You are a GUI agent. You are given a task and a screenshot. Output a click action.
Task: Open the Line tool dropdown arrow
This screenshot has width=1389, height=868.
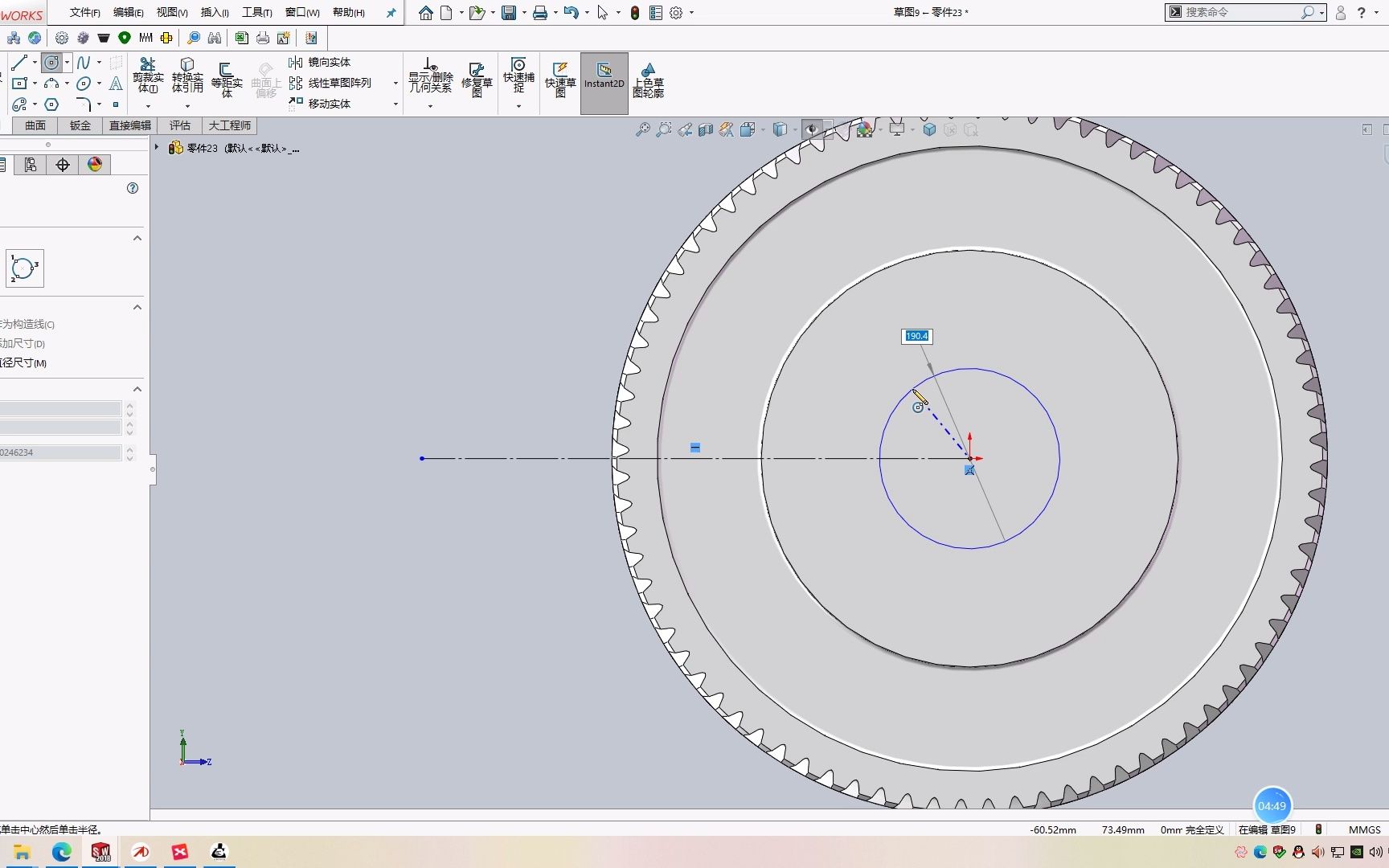click(x=35, y=63)
